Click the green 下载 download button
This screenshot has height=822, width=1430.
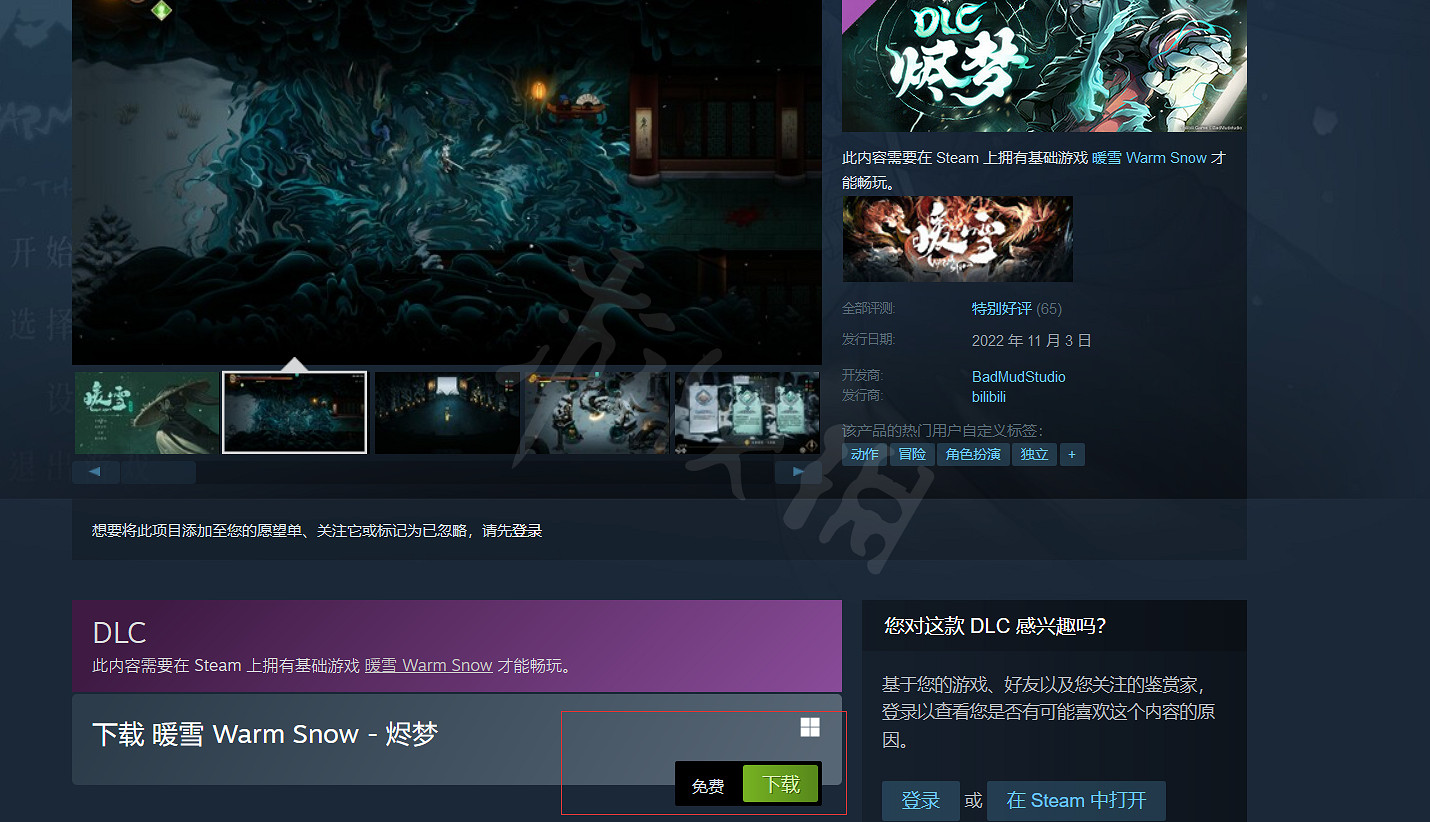[x=780, y=784]
